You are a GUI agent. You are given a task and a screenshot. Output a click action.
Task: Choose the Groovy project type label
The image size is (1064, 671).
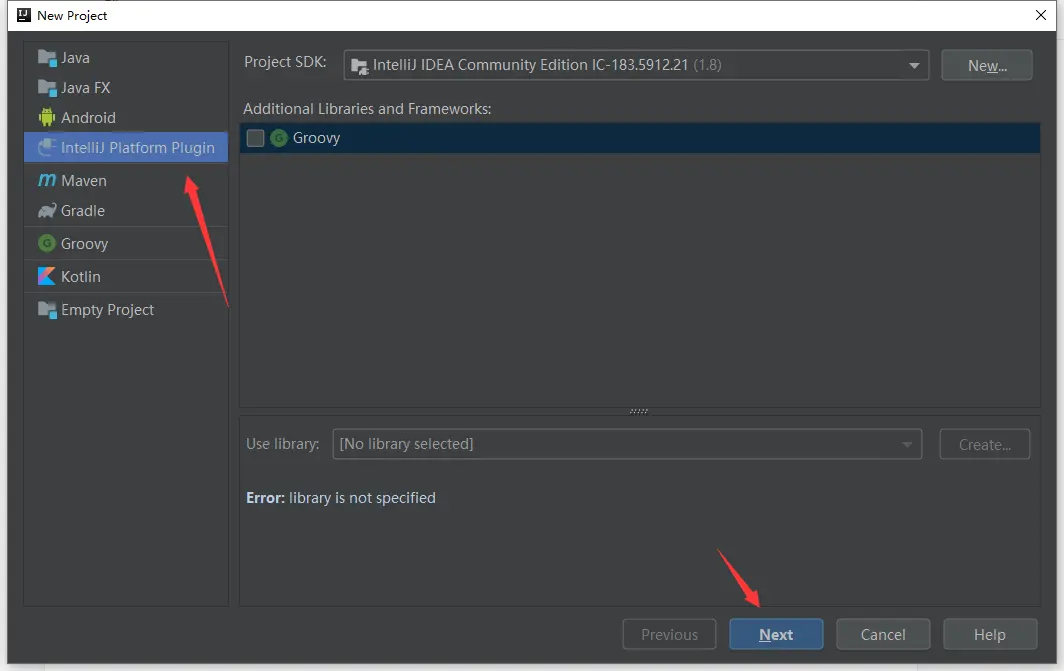pyautogui.click(x=84, y=244)
